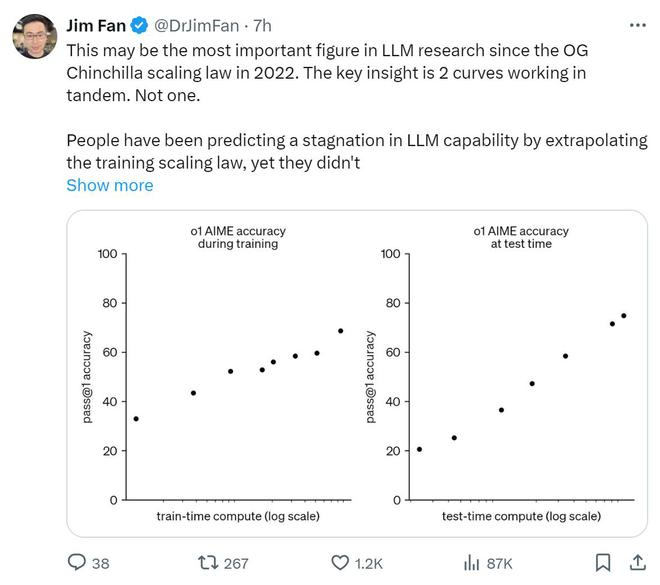Click the share upload icon
This screenshot has height=585, width=660.
[636, 563]
